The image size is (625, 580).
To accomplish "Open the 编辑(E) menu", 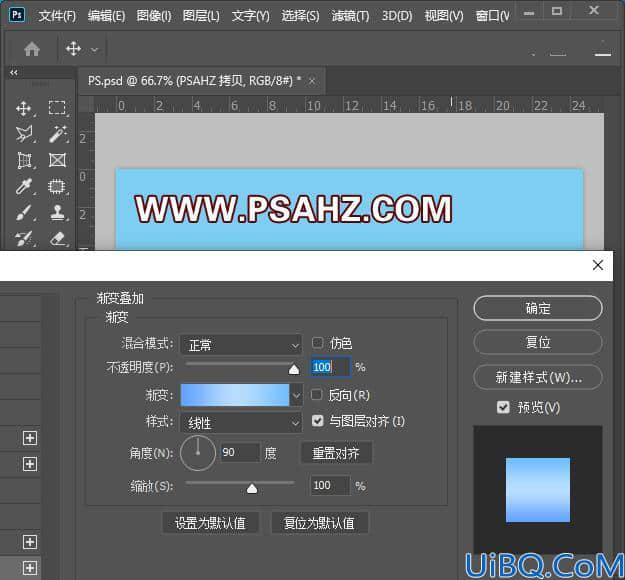I will click(x=106, y=16).
